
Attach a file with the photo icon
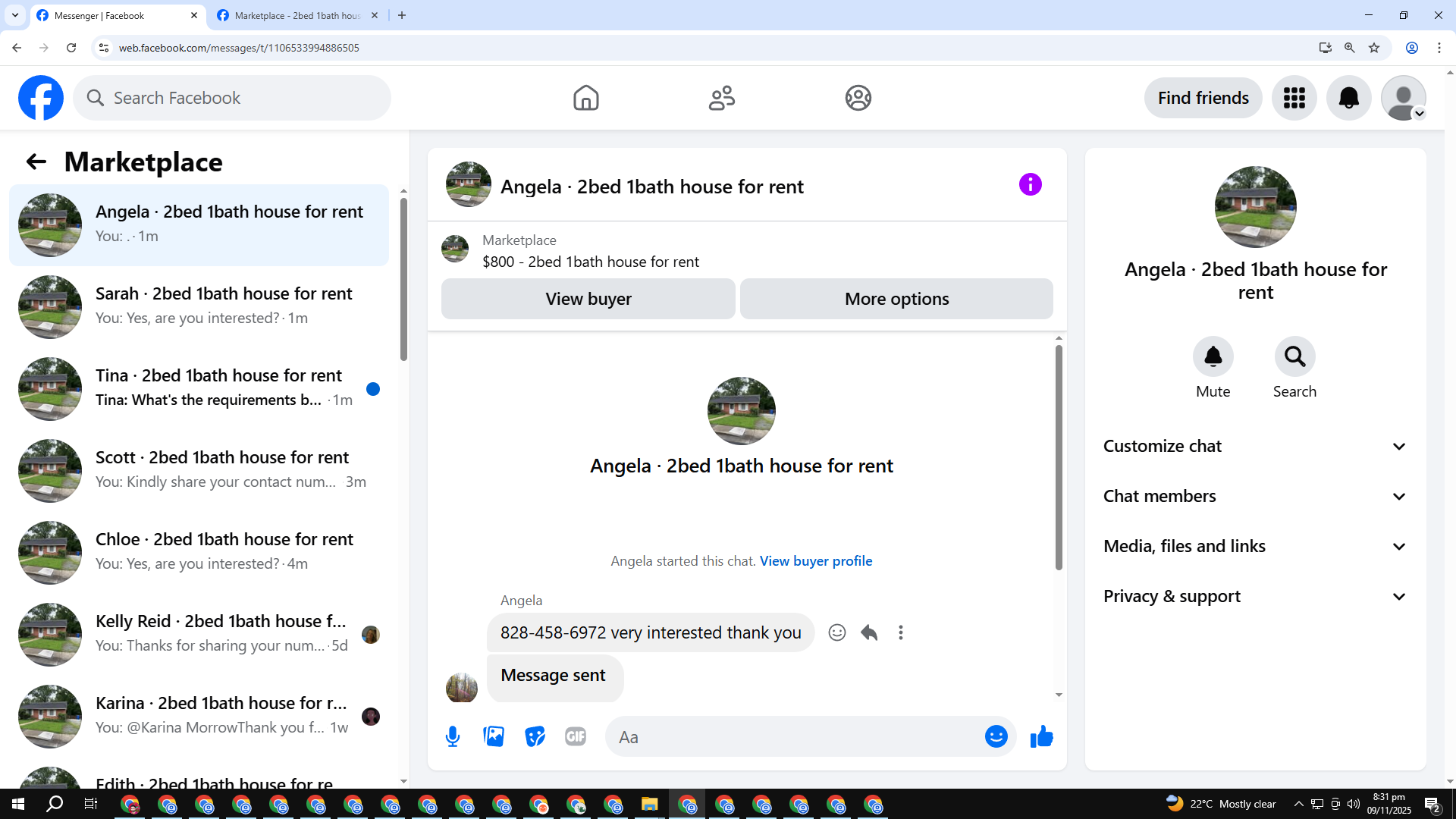(494, 736)
